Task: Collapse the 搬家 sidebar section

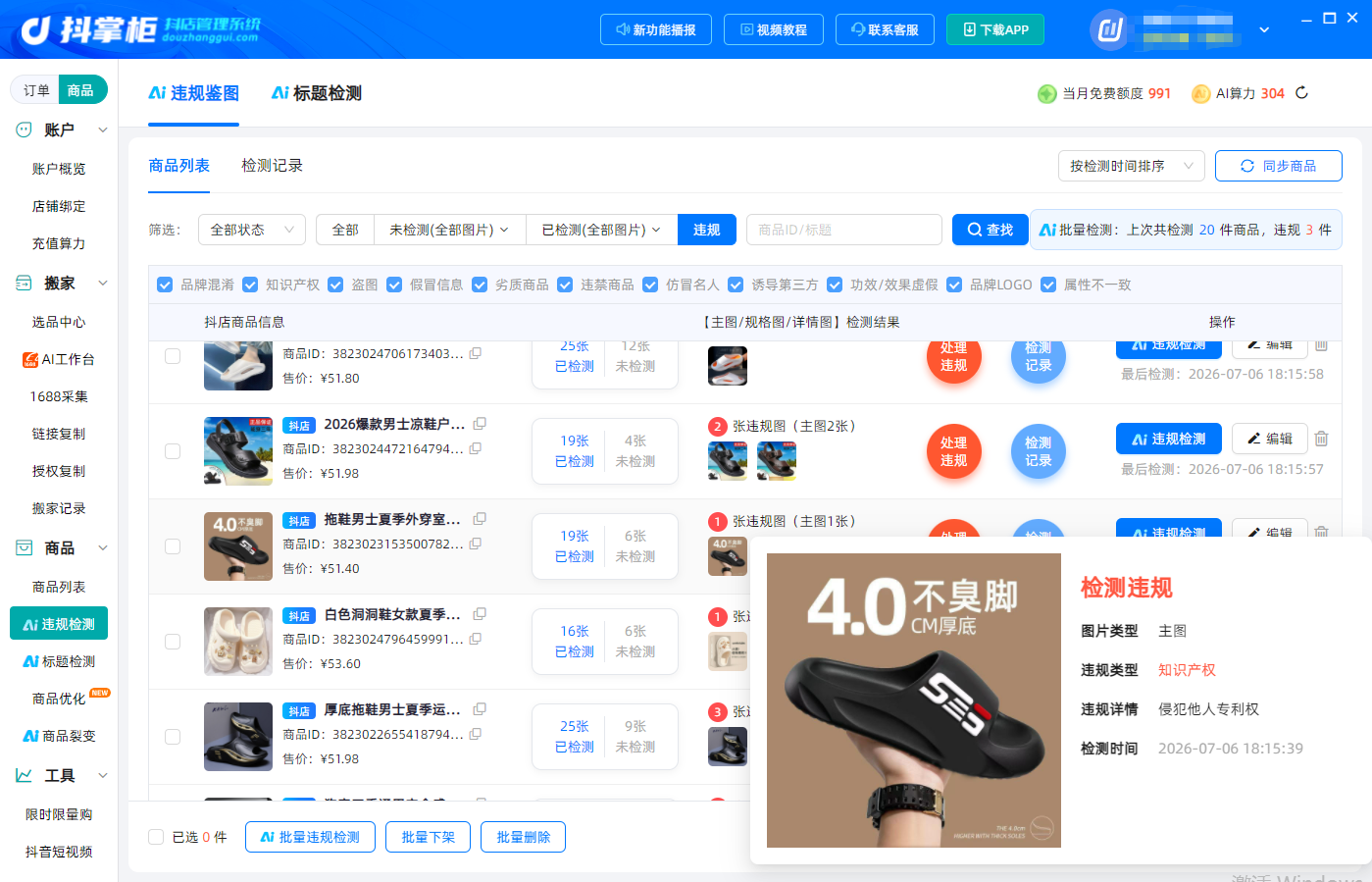Action: point(102,283)
